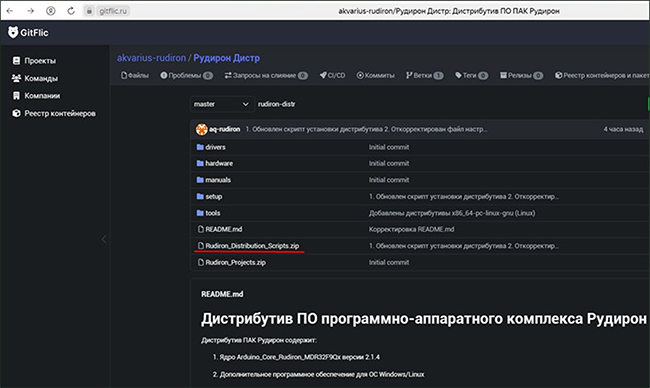This screenshot has width=650, height=388.
Task: Open the aq-rudiron author link
Action: 224,129
